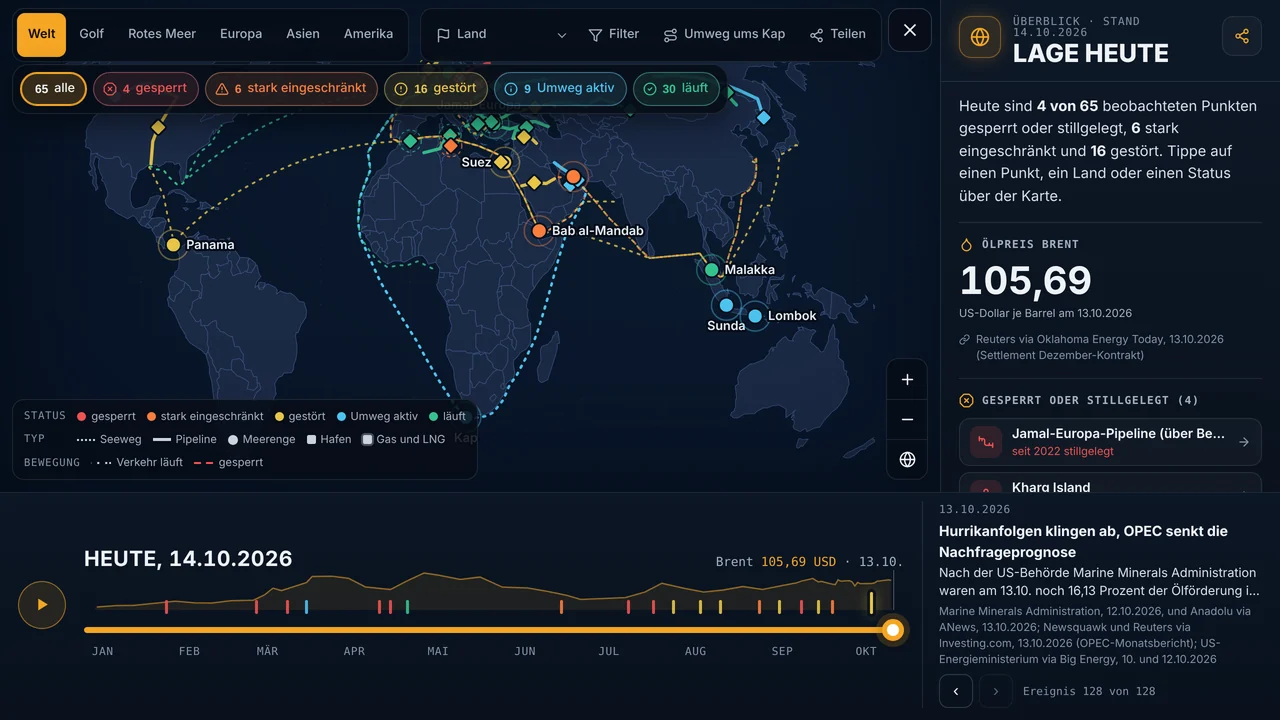Go to previous event with left arrow
This screenshot has height=720, width=1280.
(x=956, y=691)
